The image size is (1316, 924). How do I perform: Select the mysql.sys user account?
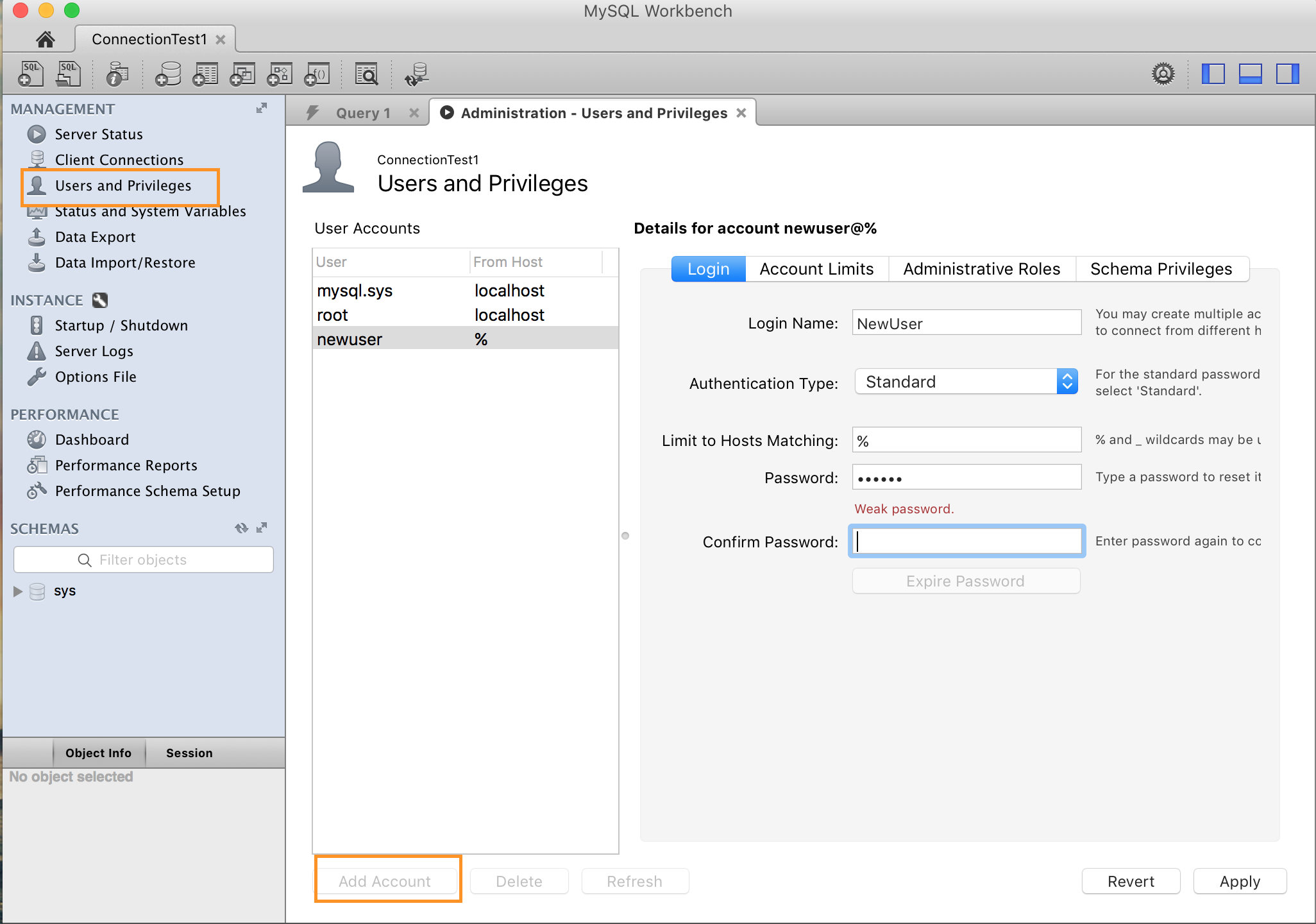click(466, 291)
